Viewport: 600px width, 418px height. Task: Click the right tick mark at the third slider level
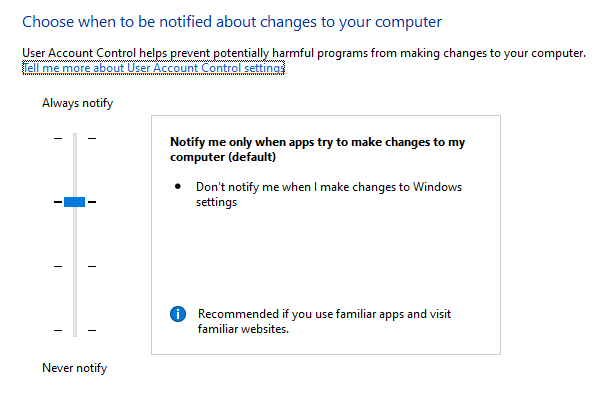[x=92, y=266]
